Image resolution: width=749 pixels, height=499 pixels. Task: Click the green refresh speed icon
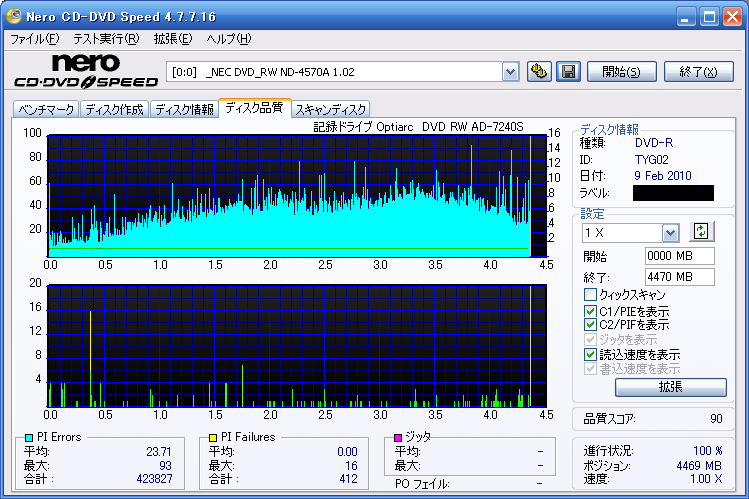[701, 232]
